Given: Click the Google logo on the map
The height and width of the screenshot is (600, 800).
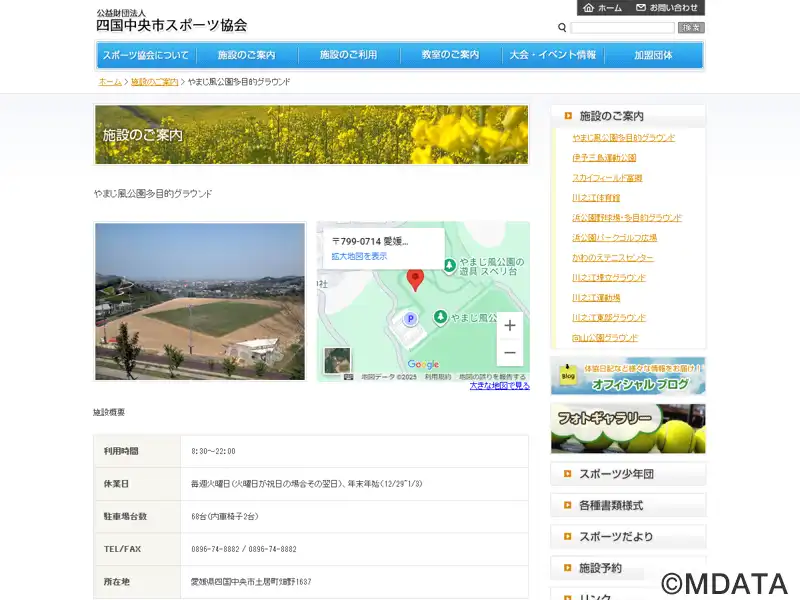Looking at the screenshot, I should coord(423,365).
